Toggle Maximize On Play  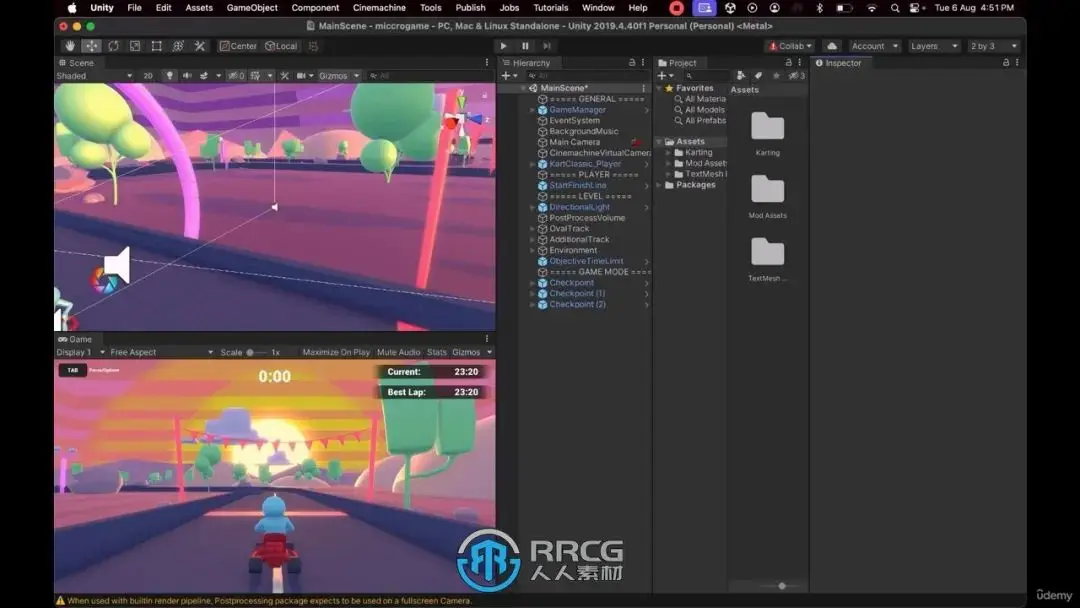click(x=336, y=352)
